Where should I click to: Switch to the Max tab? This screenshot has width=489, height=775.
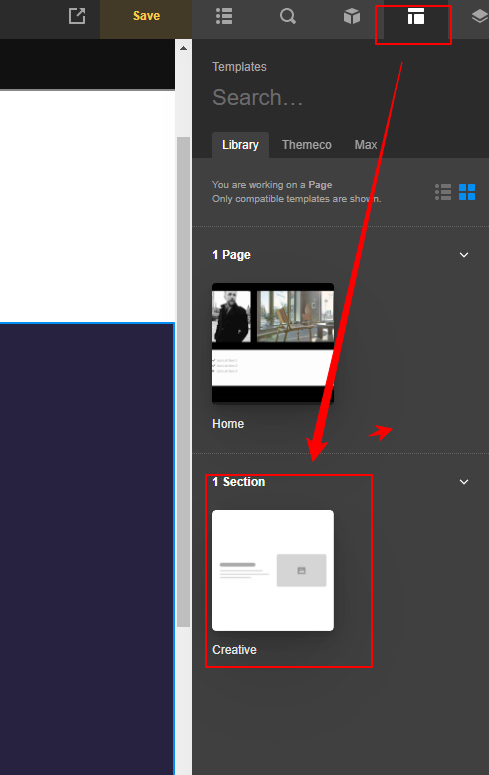366,145
